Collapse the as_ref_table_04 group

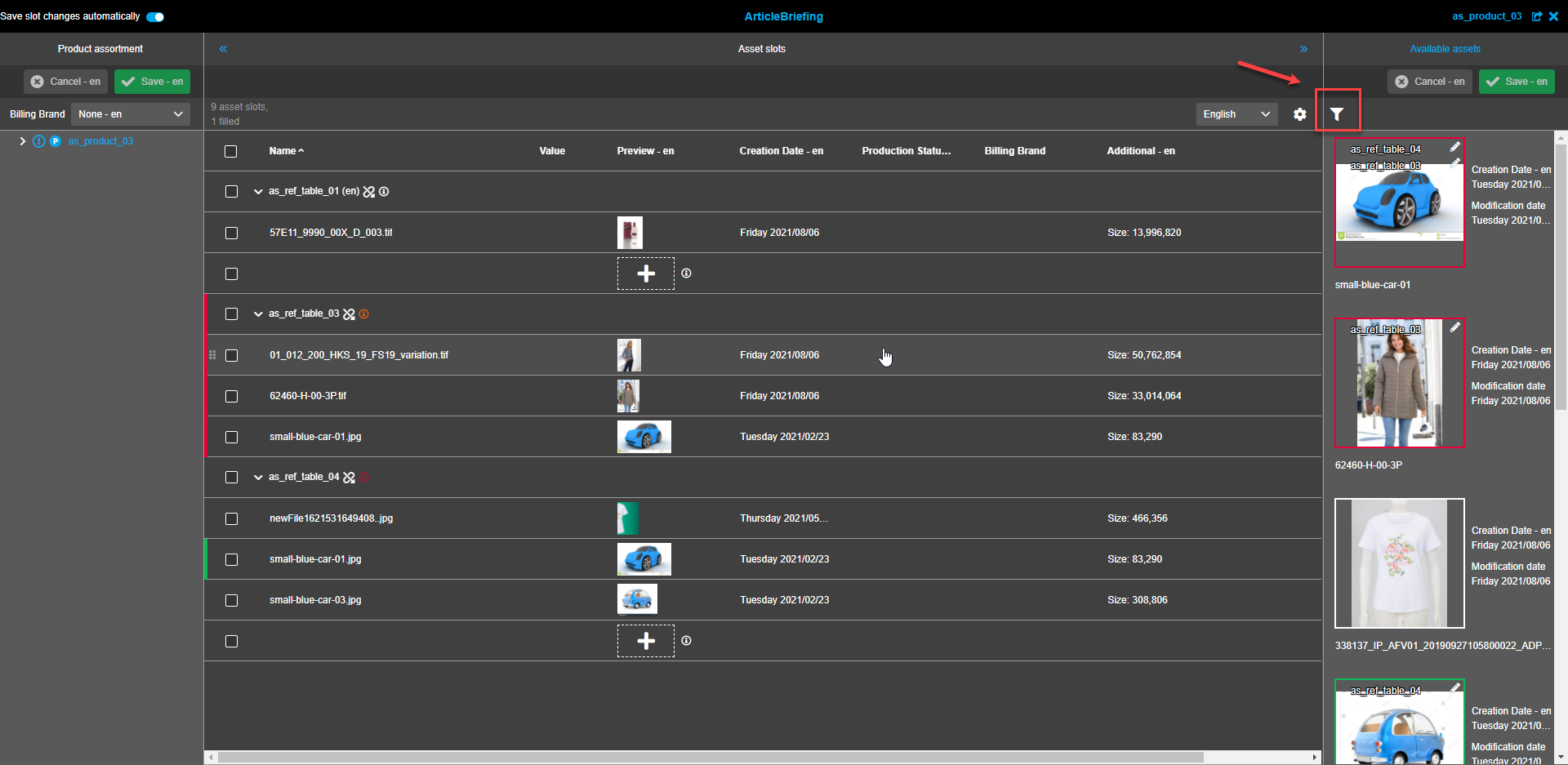(x=258, y=477)
